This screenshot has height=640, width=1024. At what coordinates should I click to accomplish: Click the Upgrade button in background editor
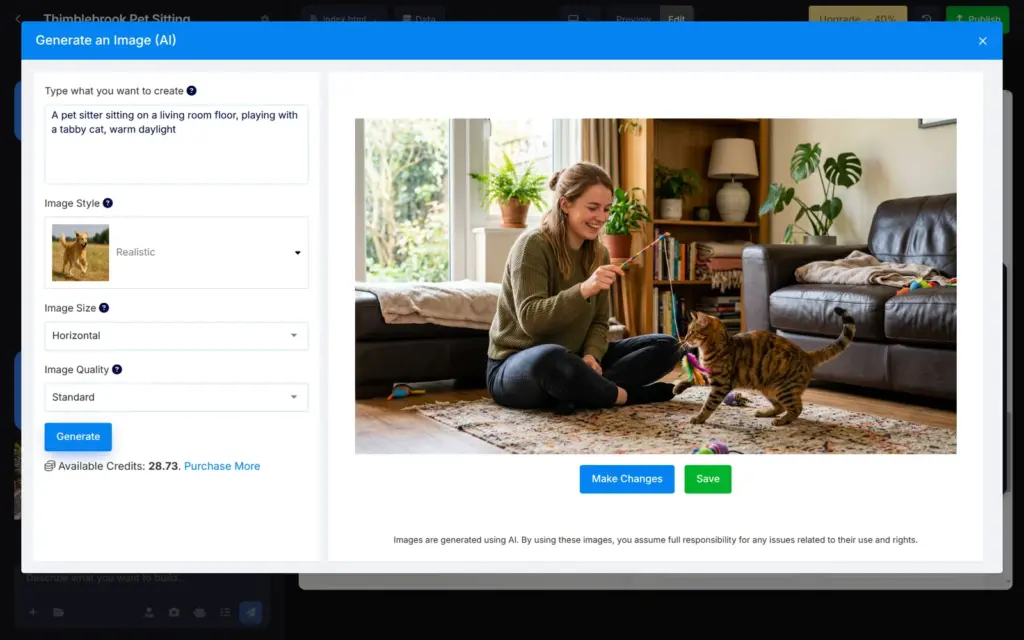857,16
